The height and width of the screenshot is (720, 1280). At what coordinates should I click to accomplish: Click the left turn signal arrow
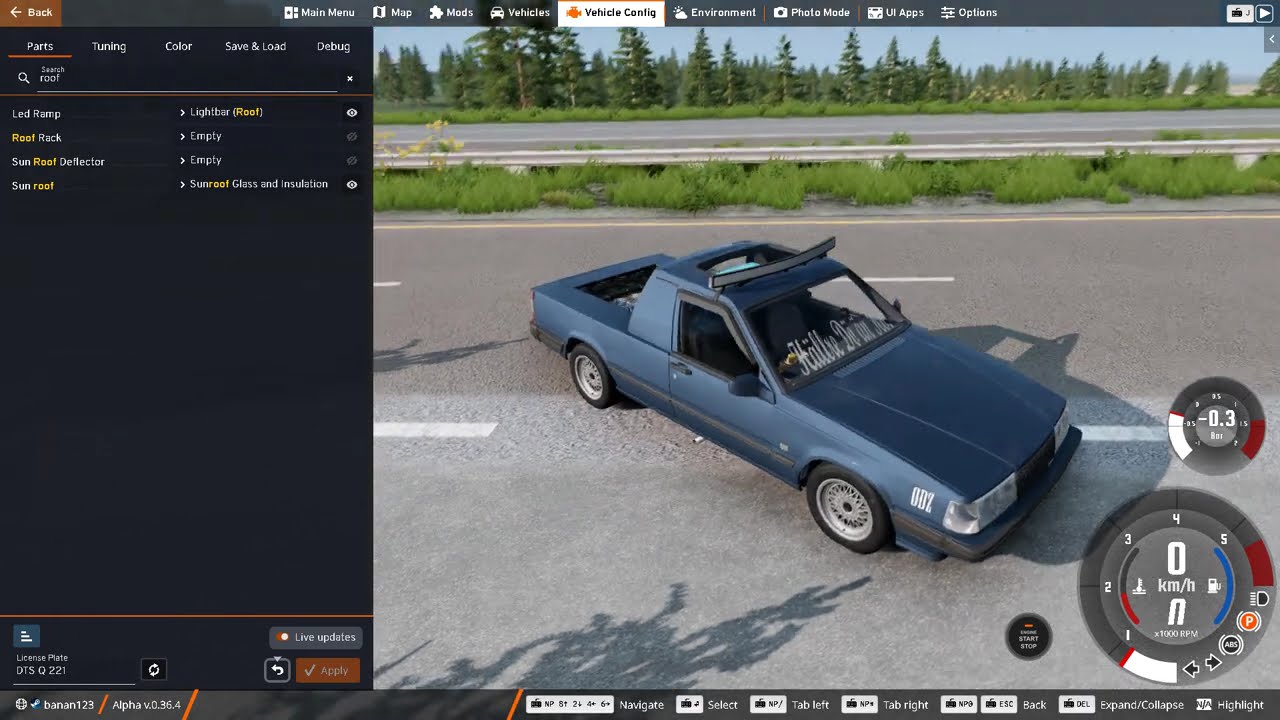pyautogui.click(x=1191, y=668)
